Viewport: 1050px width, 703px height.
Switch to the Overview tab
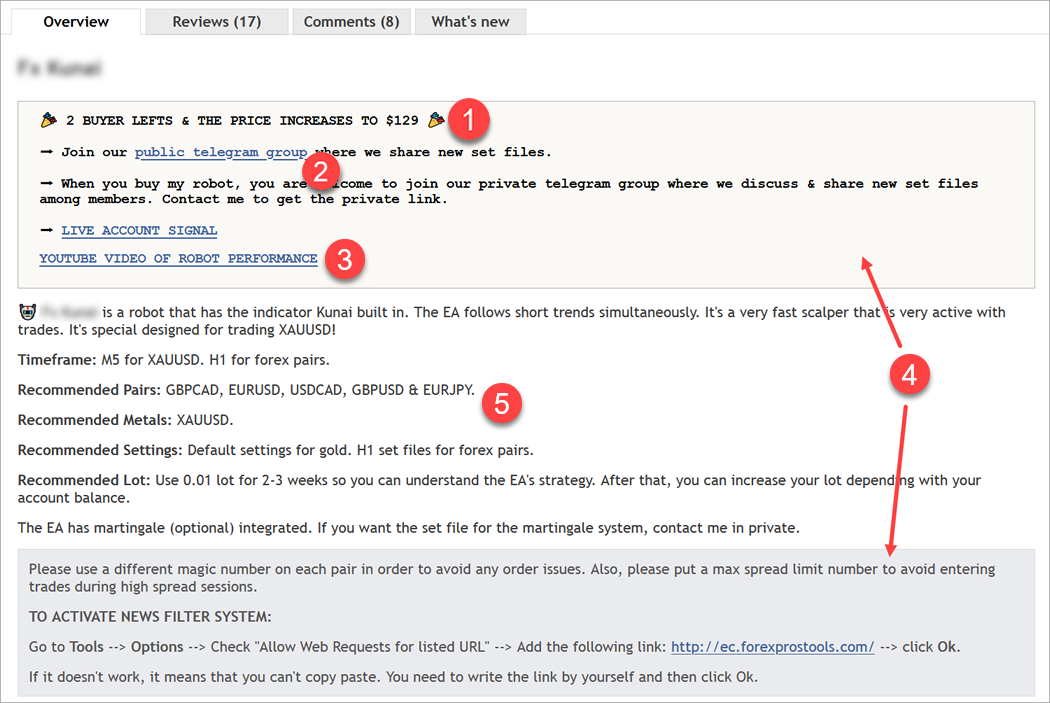tap(77, 21)
